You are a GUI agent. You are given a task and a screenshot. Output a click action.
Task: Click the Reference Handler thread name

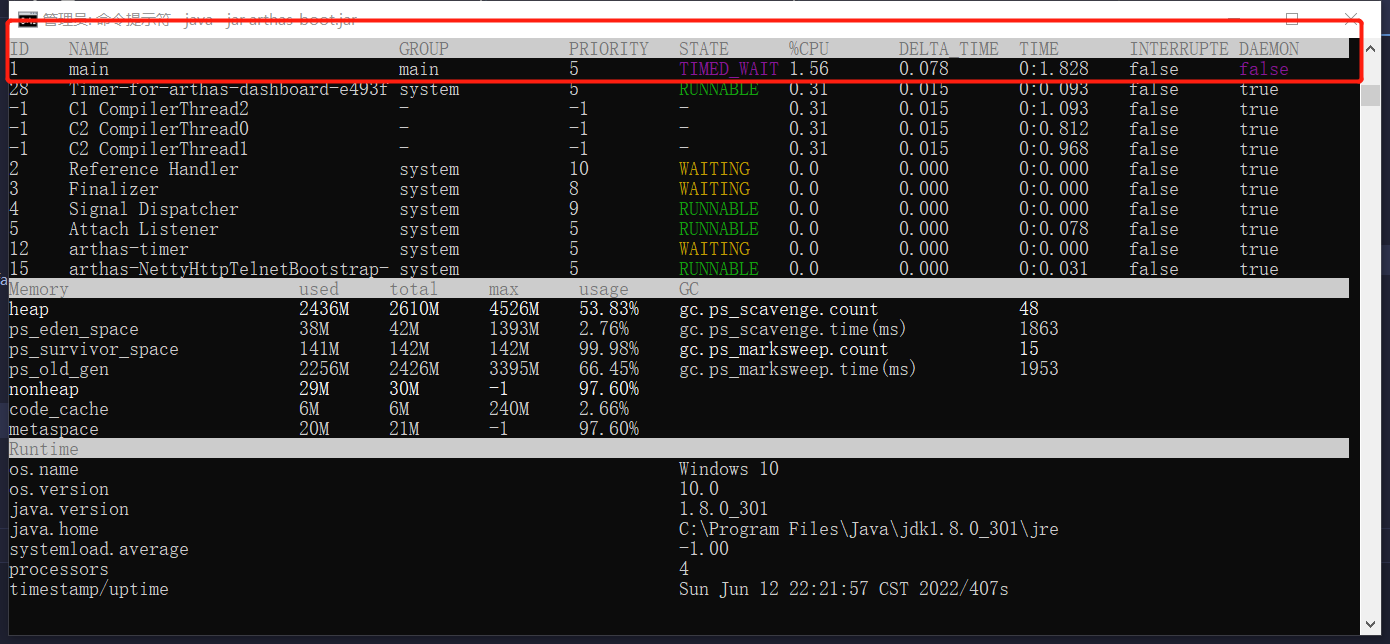[153, 169]
